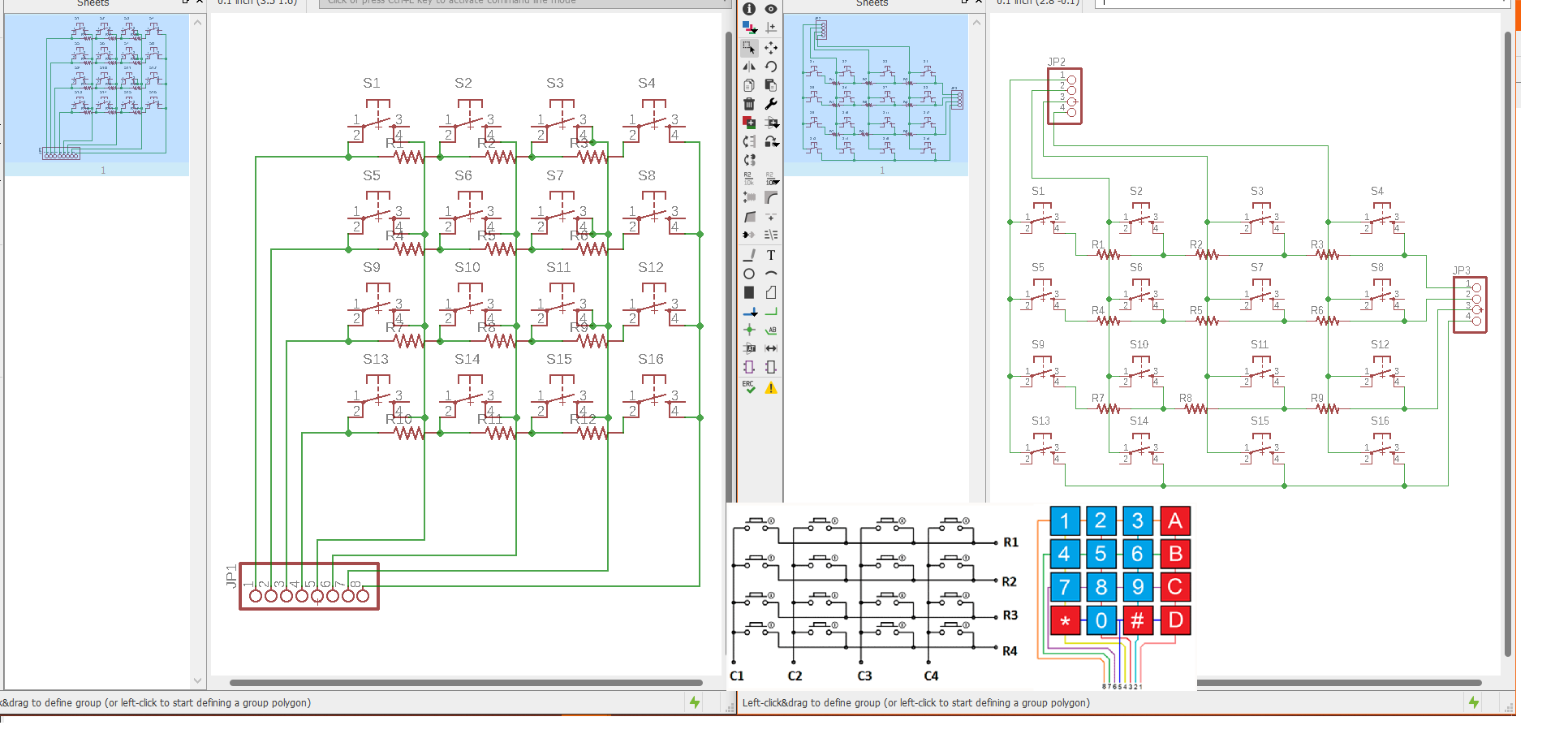
Task: Select the Info tool
Action: 749,9
